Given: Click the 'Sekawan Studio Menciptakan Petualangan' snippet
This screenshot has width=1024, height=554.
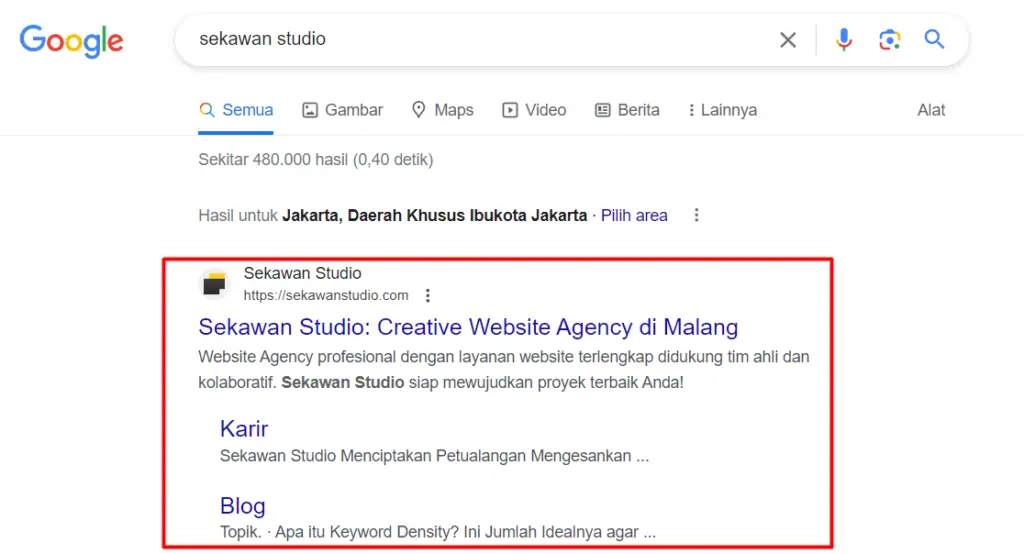Looking at the screenshot, I should (x=434, y=455).
